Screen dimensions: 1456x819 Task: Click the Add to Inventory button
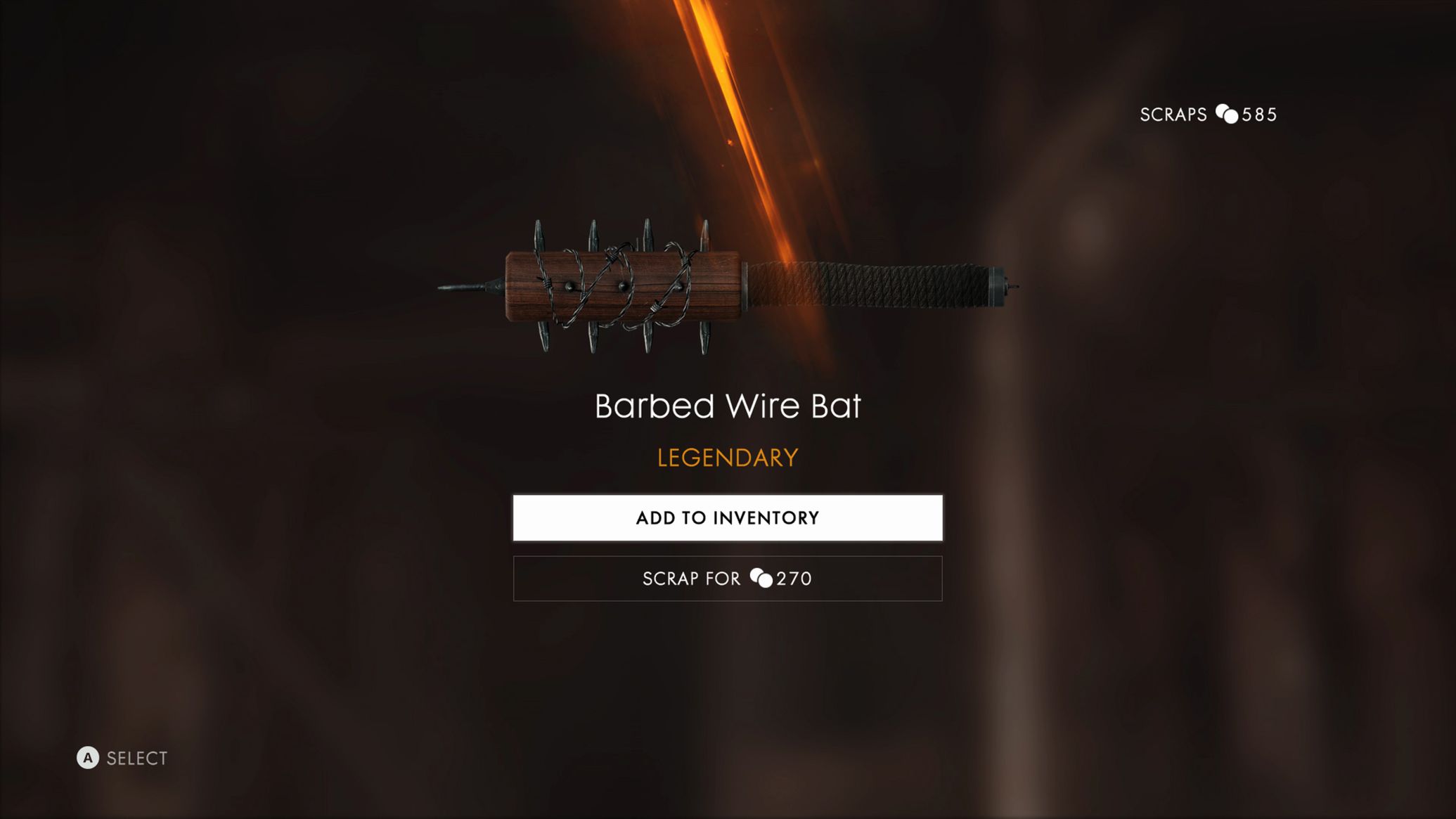click(x=728, y=517)
